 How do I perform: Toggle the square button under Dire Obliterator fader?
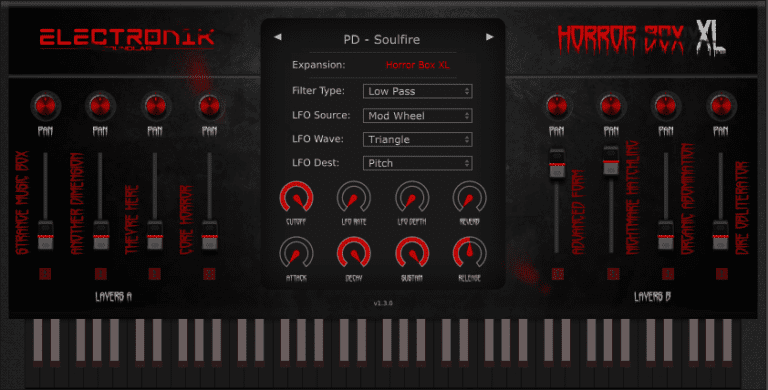click(x=721, y=273)
